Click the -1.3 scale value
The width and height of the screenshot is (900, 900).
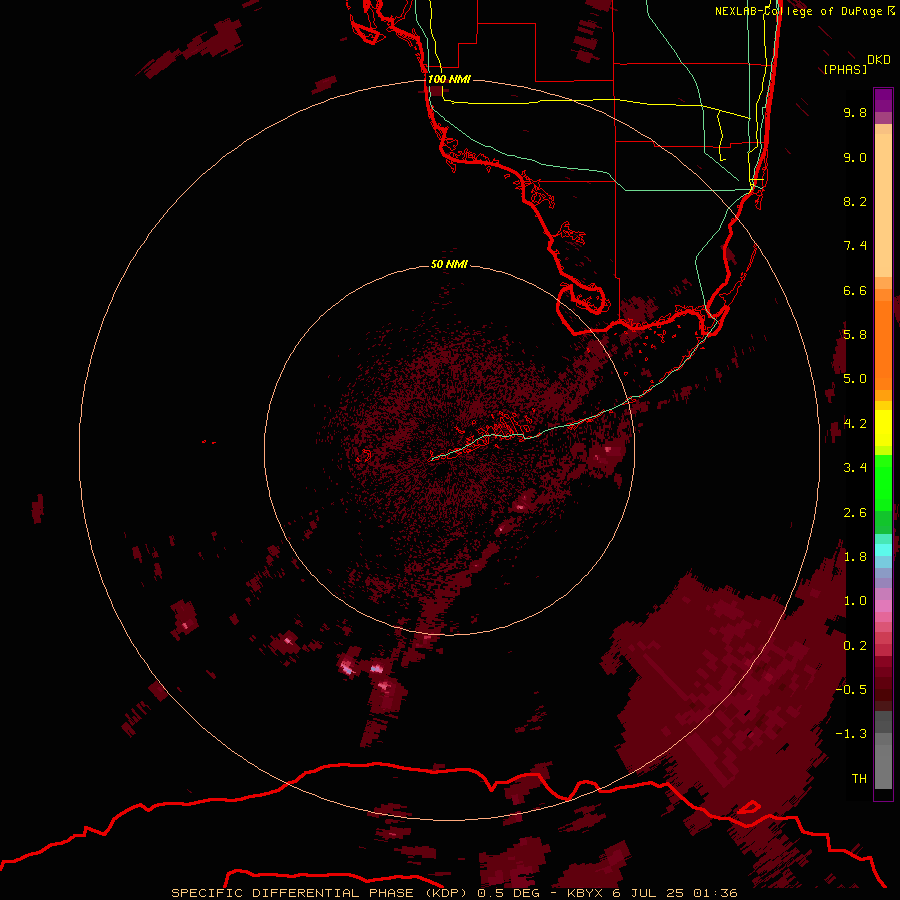click(x=851, y=734)
